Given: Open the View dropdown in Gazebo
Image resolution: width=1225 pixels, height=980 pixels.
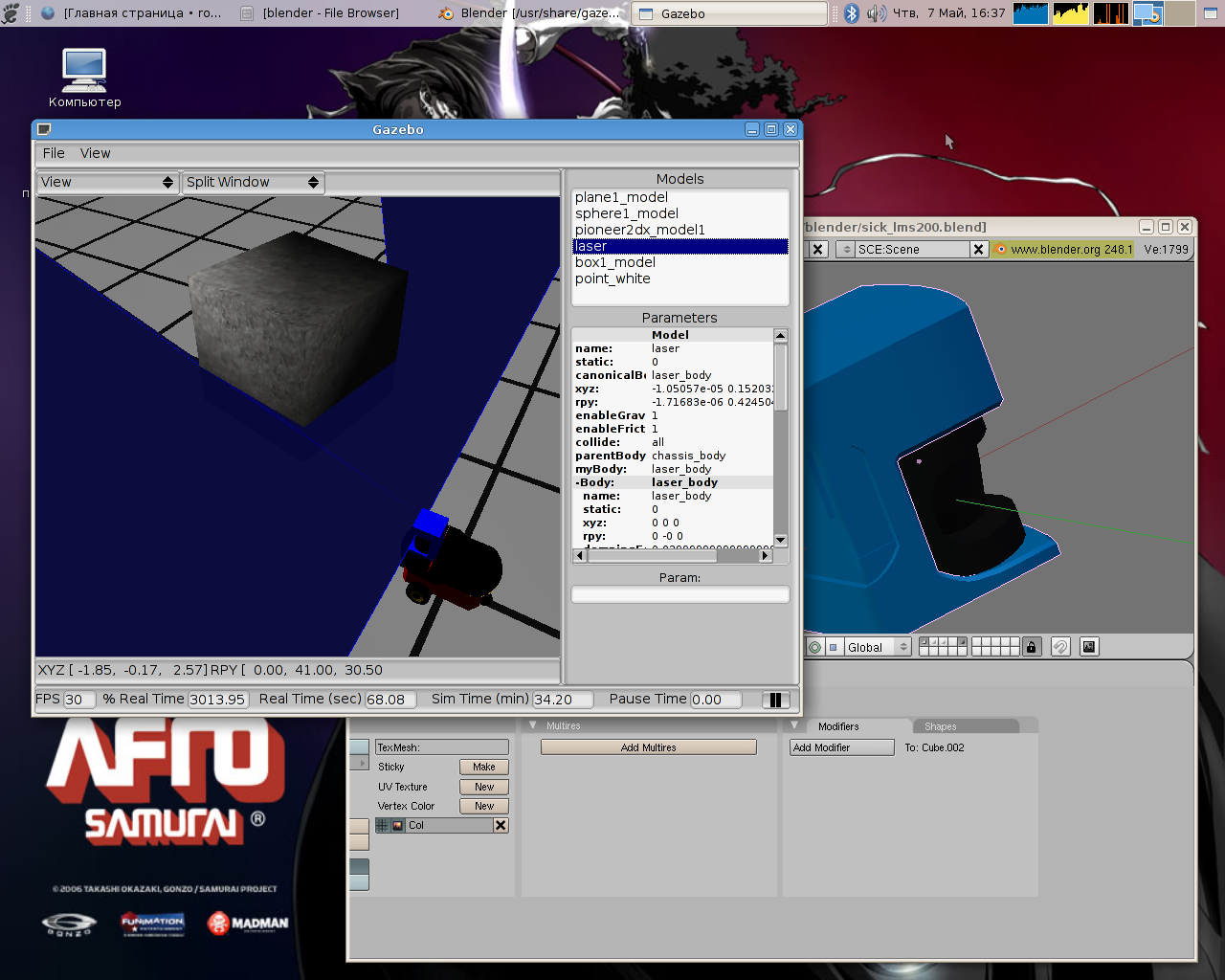Looking at the screenshot, I should [107, 182].
